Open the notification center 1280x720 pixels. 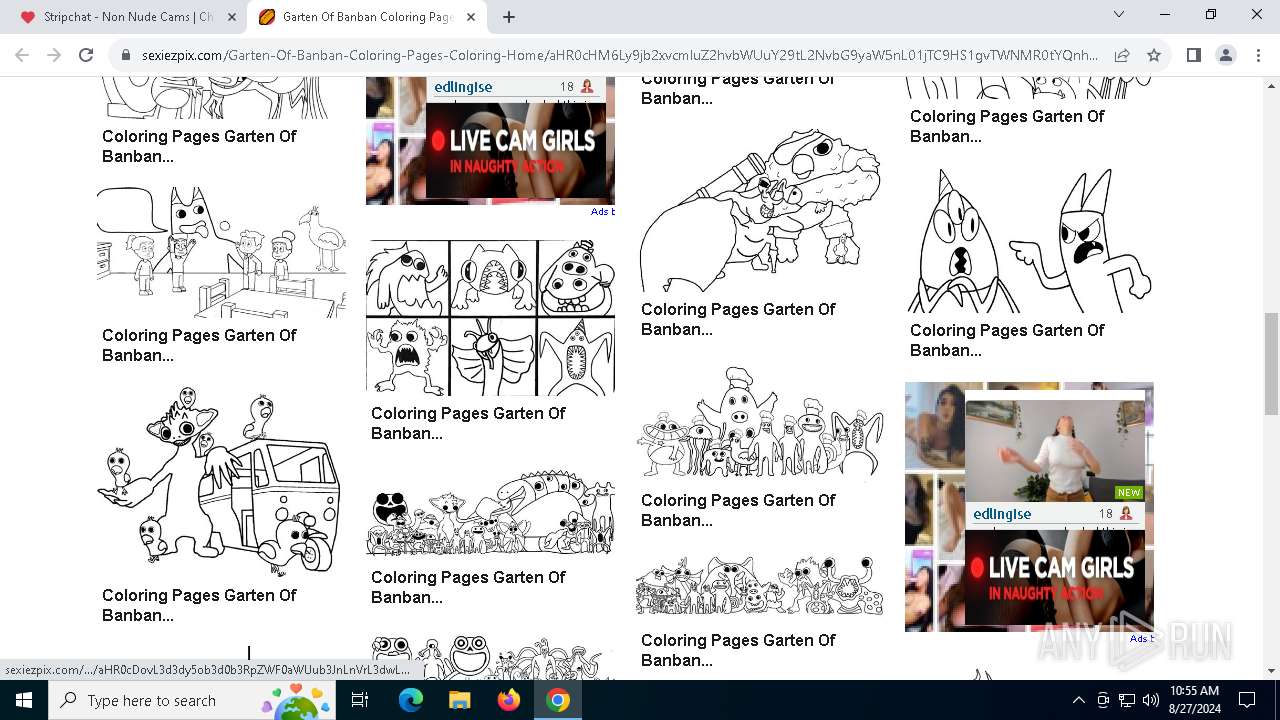pos(1247,700)
